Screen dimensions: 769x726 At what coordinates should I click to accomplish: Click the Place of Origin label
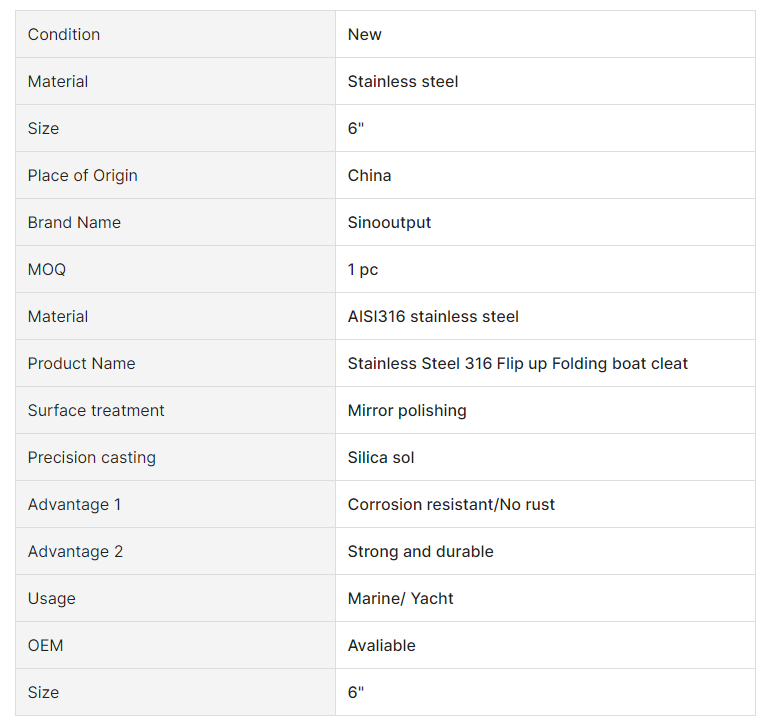(83, 175)
